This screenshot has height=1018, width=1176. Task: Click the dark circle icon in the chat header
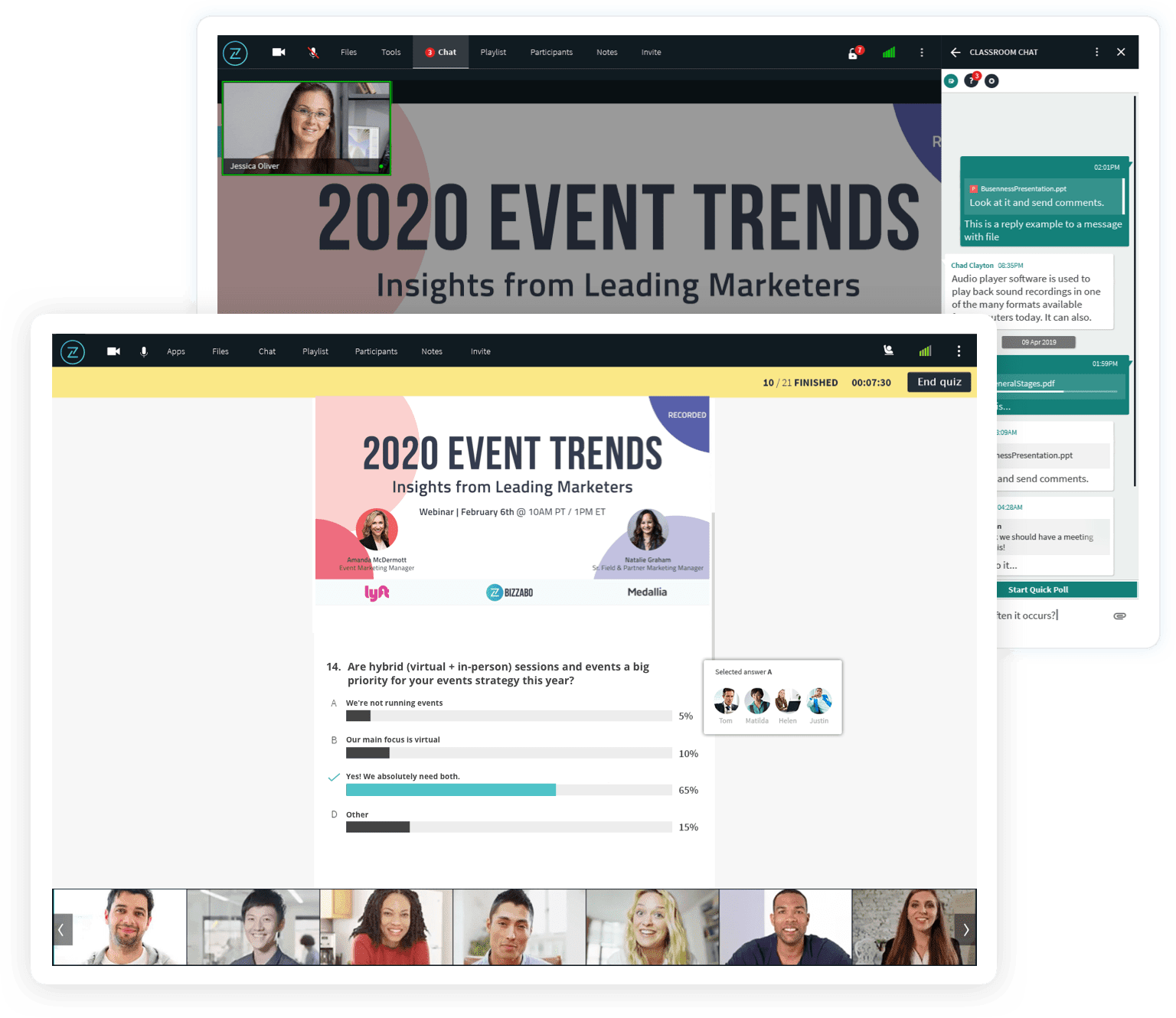(991, 80)
